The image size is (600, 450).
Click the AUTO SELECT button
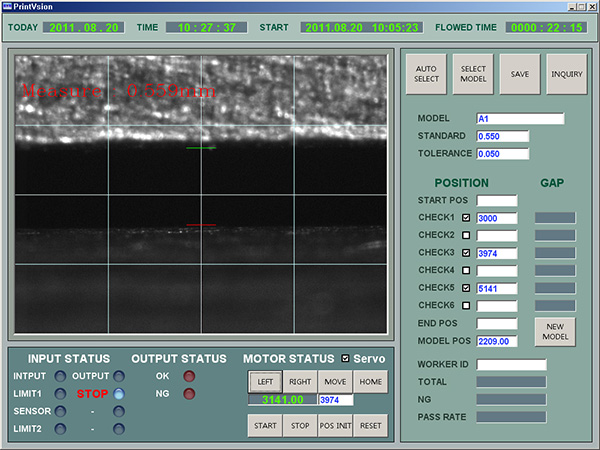[x=426, y=73]
